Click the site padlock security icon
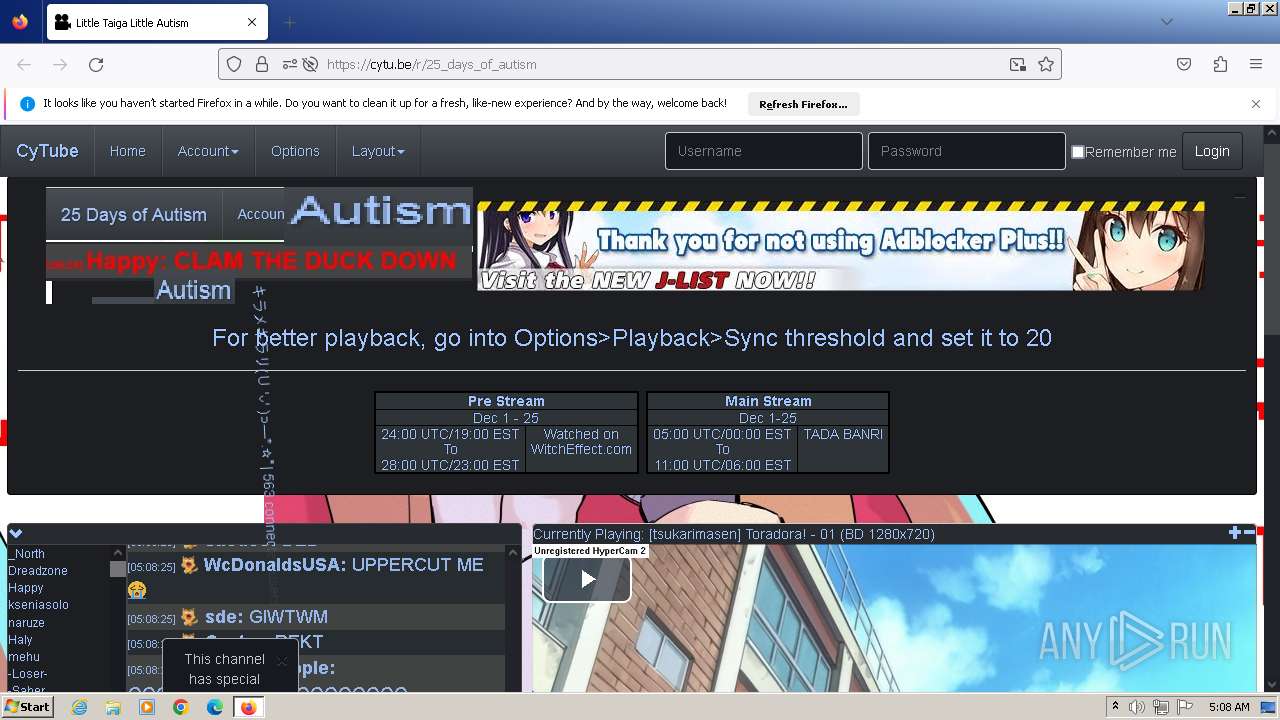Viewport: 1280px width, 720px height. (x=262, y=64)
